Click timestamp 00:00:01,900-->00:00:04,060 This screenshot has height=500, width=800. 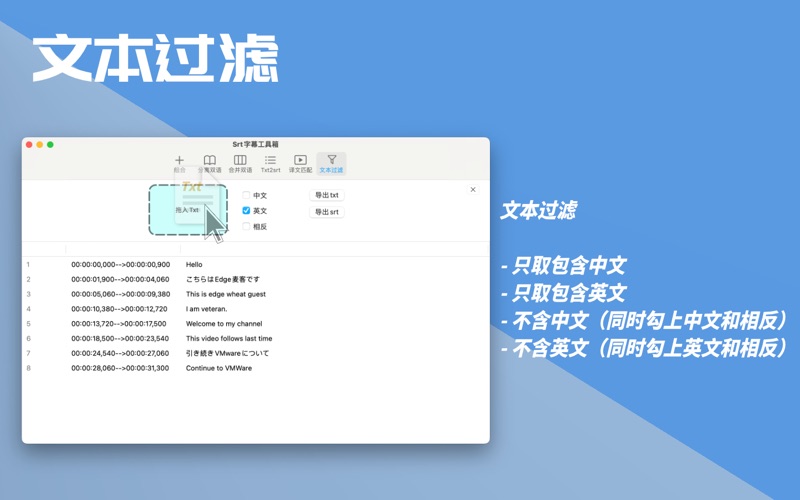[x=120, y=279]
